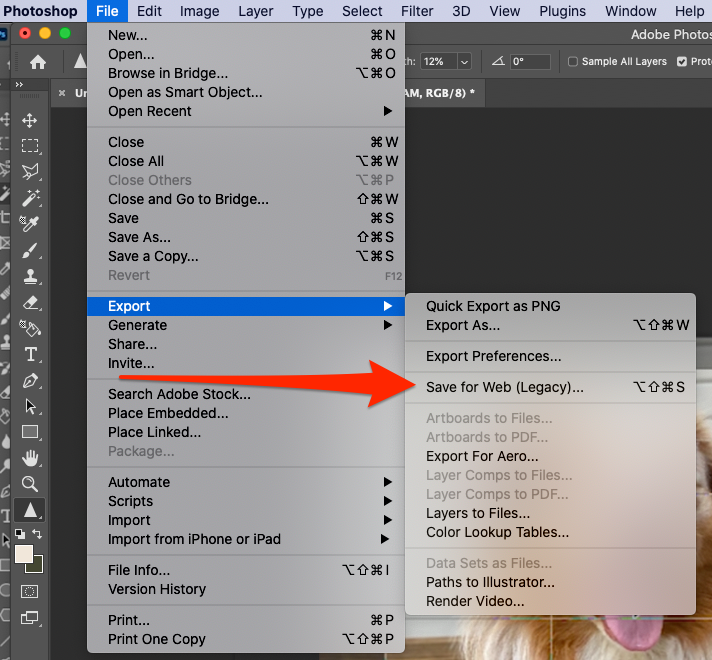The width and height of the screenshot is (712, 660).
Task: Click the foreground color swatch
Action: (24, 554)
